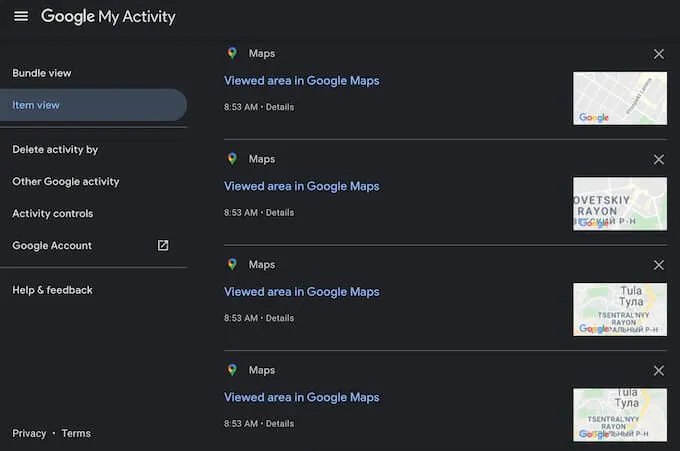
Task: Click the Maps label of first entry
Action: pos(262,53)
